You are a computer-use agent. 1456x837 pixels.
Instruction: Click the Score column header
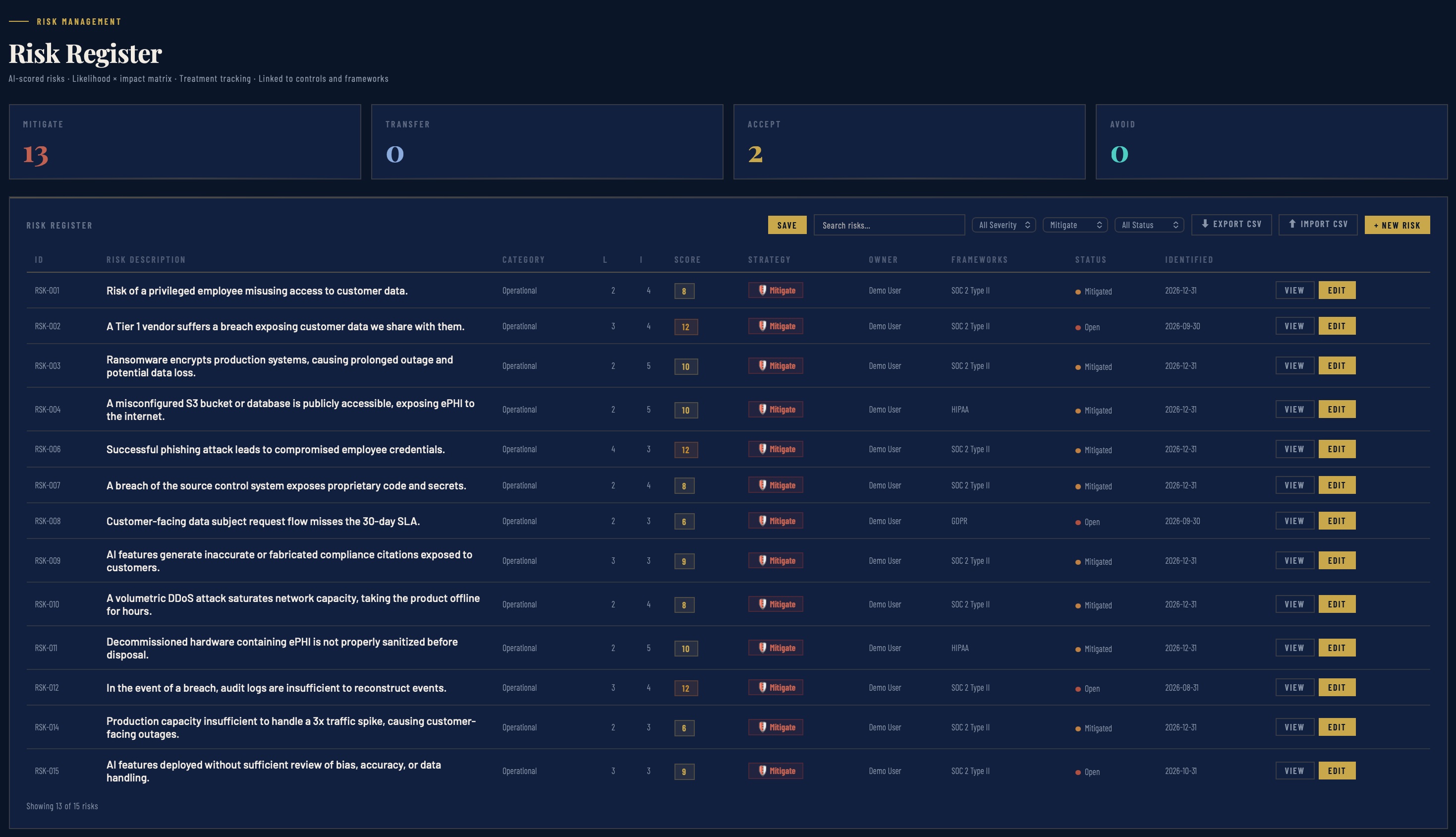click(x=687, y=260)
